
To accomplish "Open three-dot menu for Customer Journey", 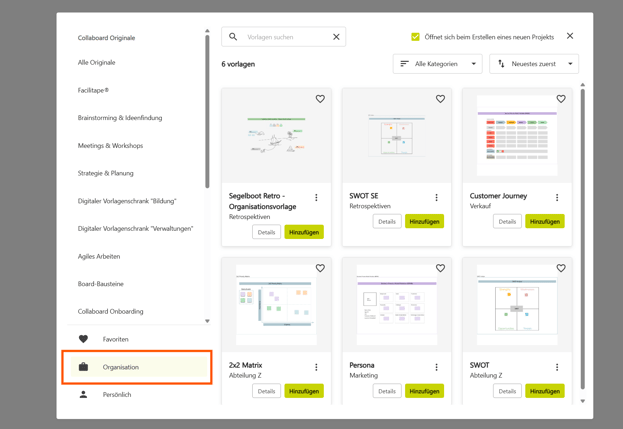I will (x=557, y=197).
